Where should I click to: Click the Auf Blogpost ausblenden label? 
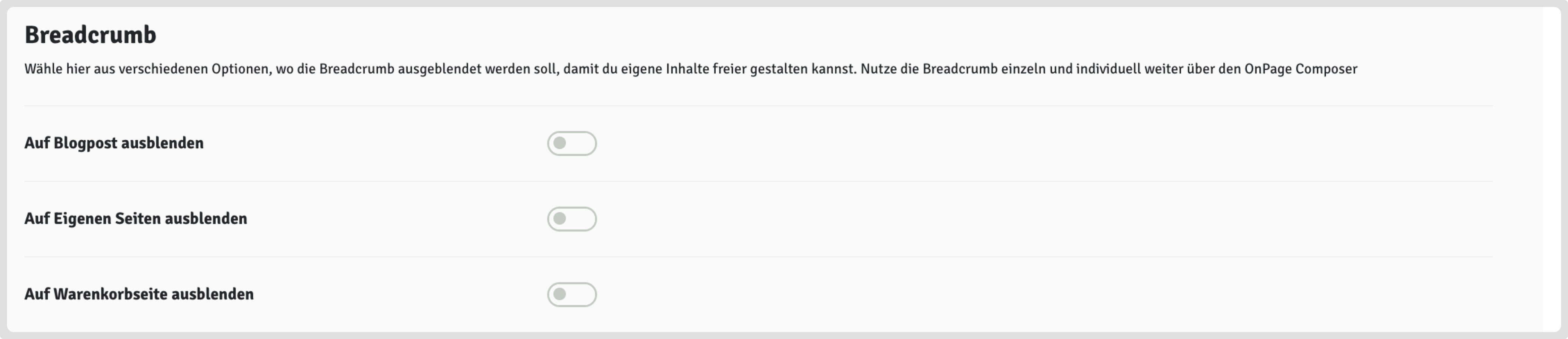[114, 144]
